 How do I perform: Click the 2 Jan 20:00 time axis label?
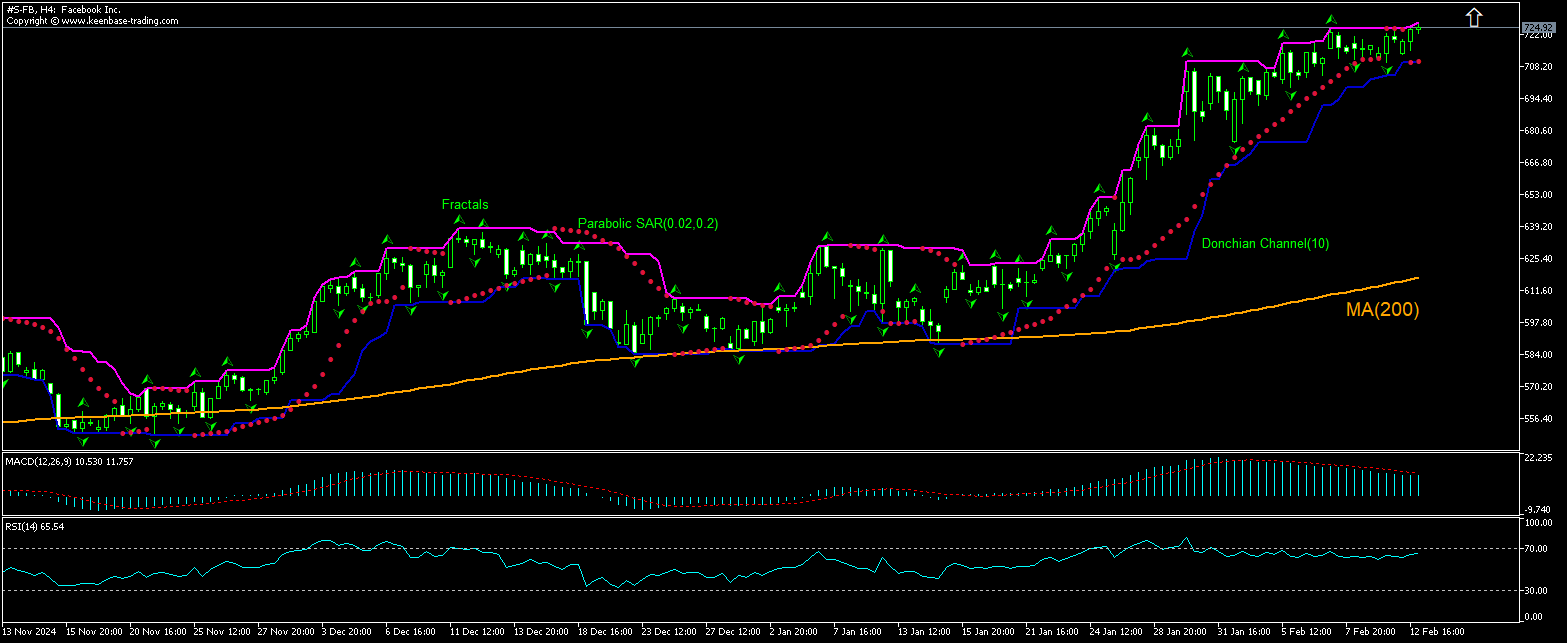(x=795, y=632)
